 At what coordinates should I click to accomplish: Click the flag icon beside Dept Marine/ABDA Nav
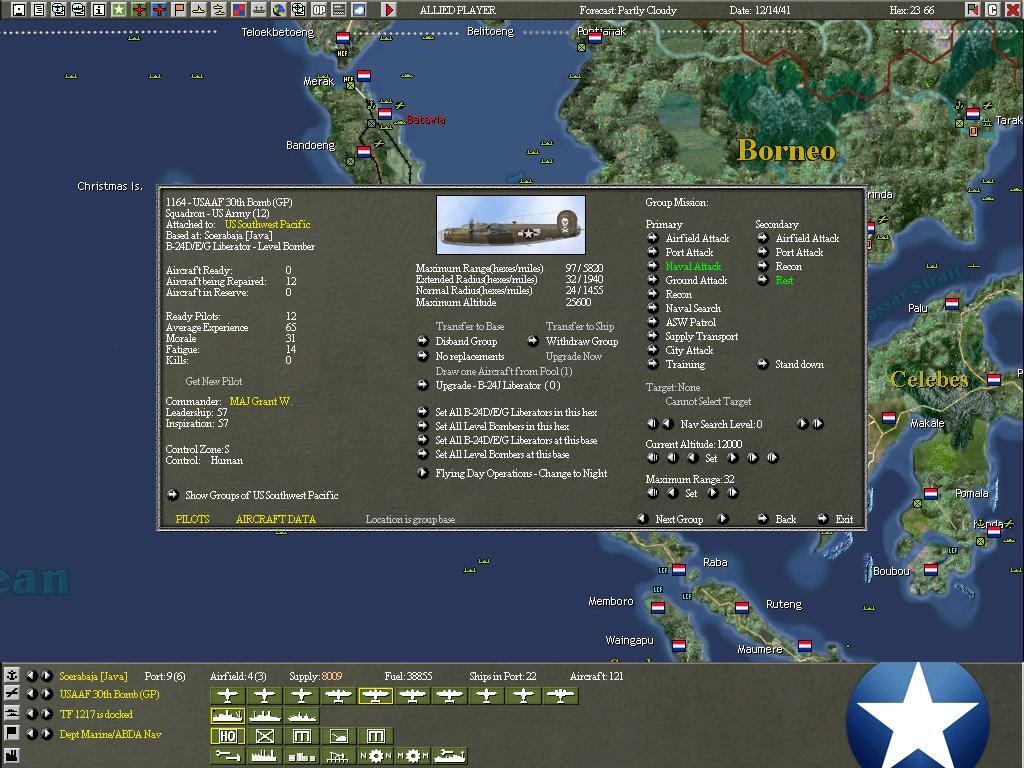click(x=12, y=733)
